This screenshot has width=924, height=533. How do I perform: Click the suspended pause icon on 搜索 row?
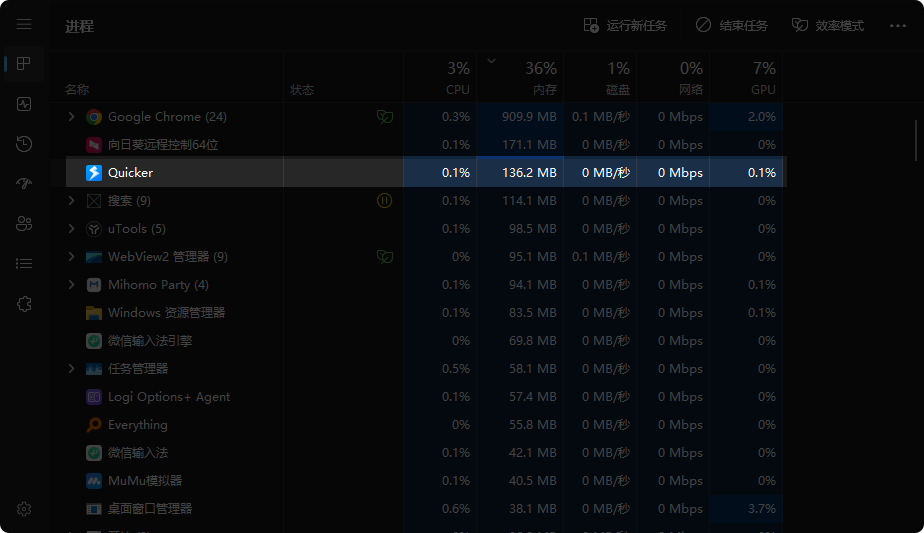tap(384, 201)
